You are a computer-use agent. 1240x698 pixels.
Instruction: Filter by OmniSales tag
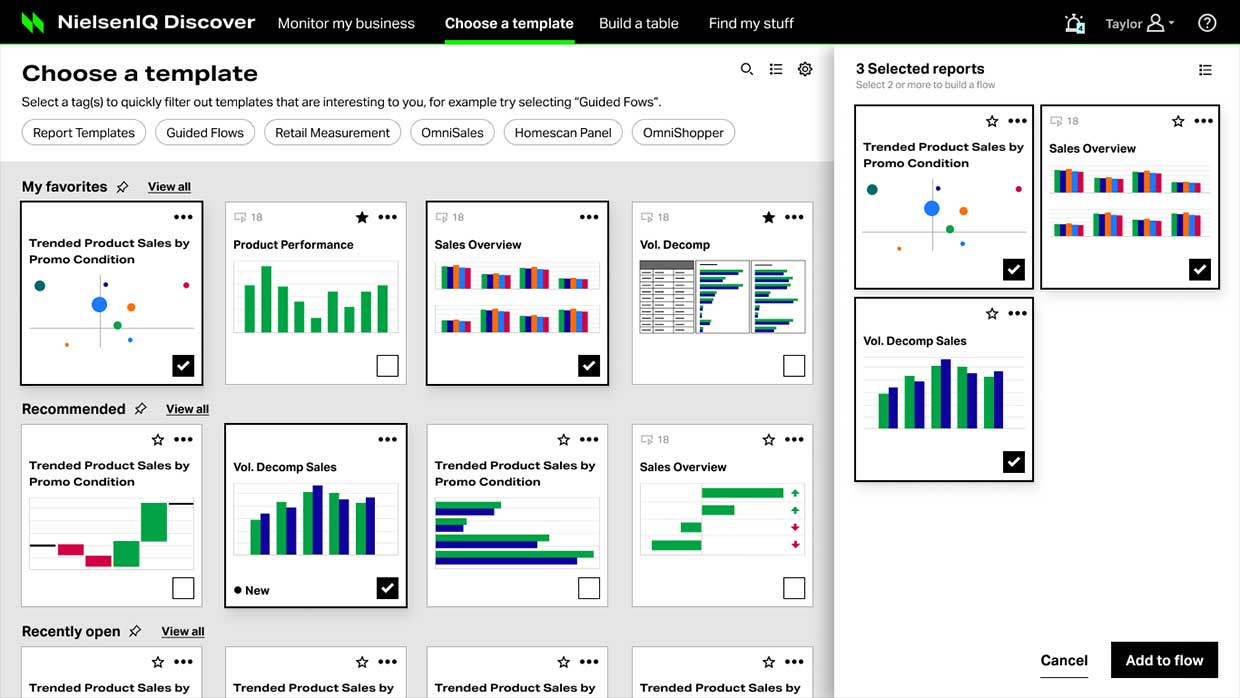pos(452,132)
